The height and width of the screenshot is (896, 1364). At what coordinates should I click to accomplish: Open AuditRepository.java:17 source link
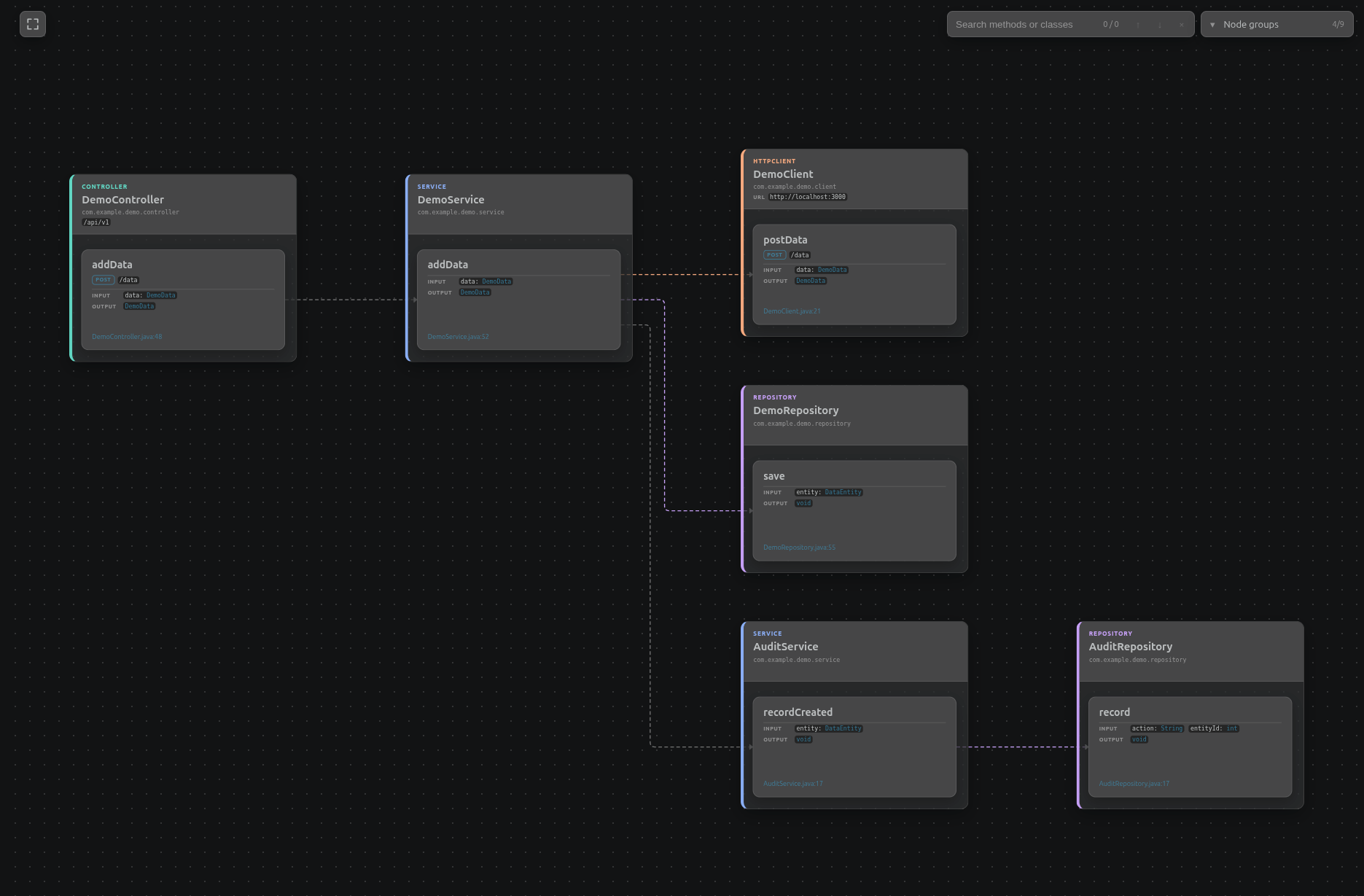[1134, 784]
